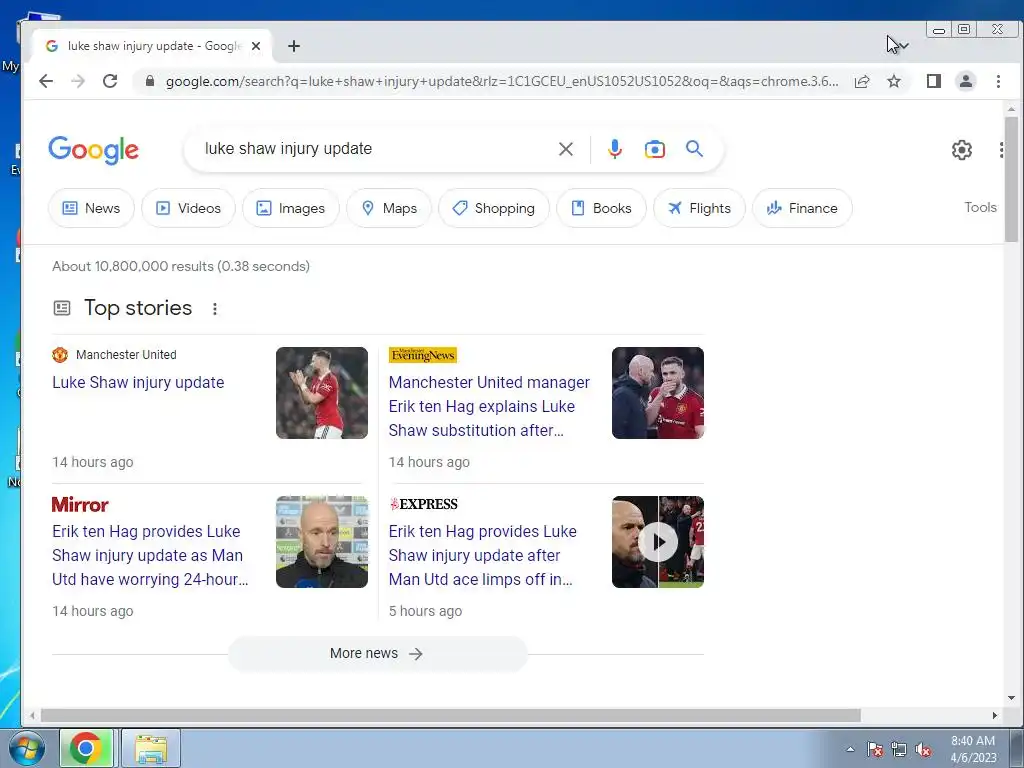This screenshot has height=768, width=1024.
Task: Open Top stories three-dot options
Action: (x=215, y=309)
